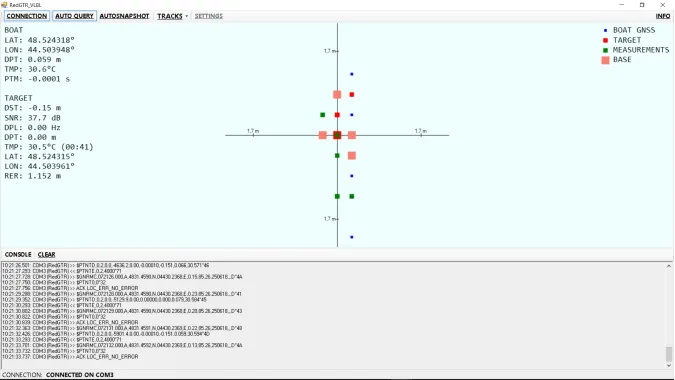Expand the TRACKS dropdown arrow

pyautogui.click(x=186, y=16)
